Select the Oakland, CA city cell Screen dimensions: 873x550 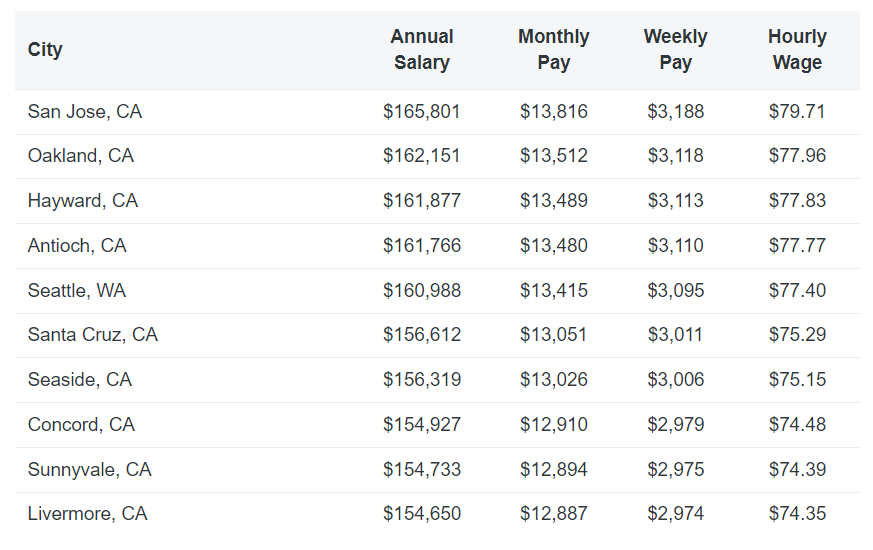81,156
